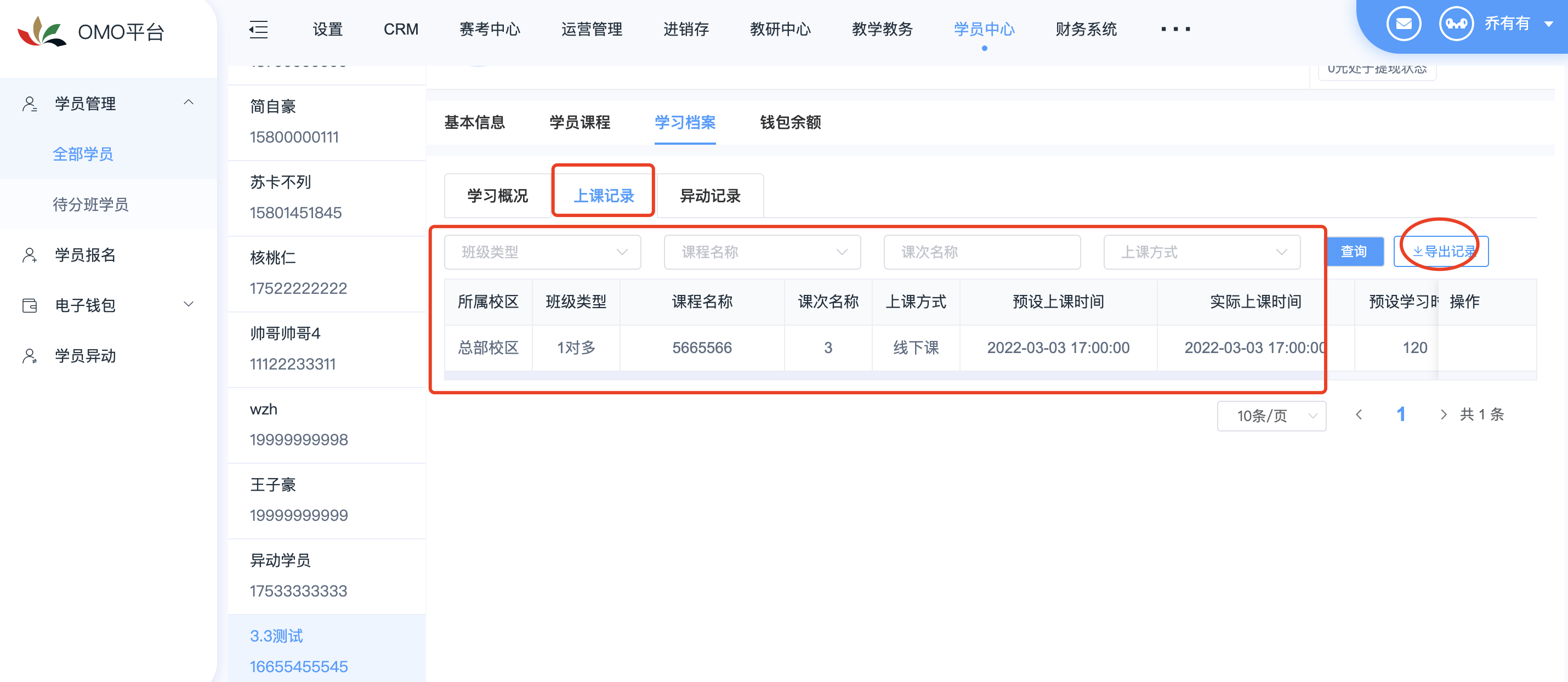
Task: Open the mail messages icon
Action: tap(1404, 24)
